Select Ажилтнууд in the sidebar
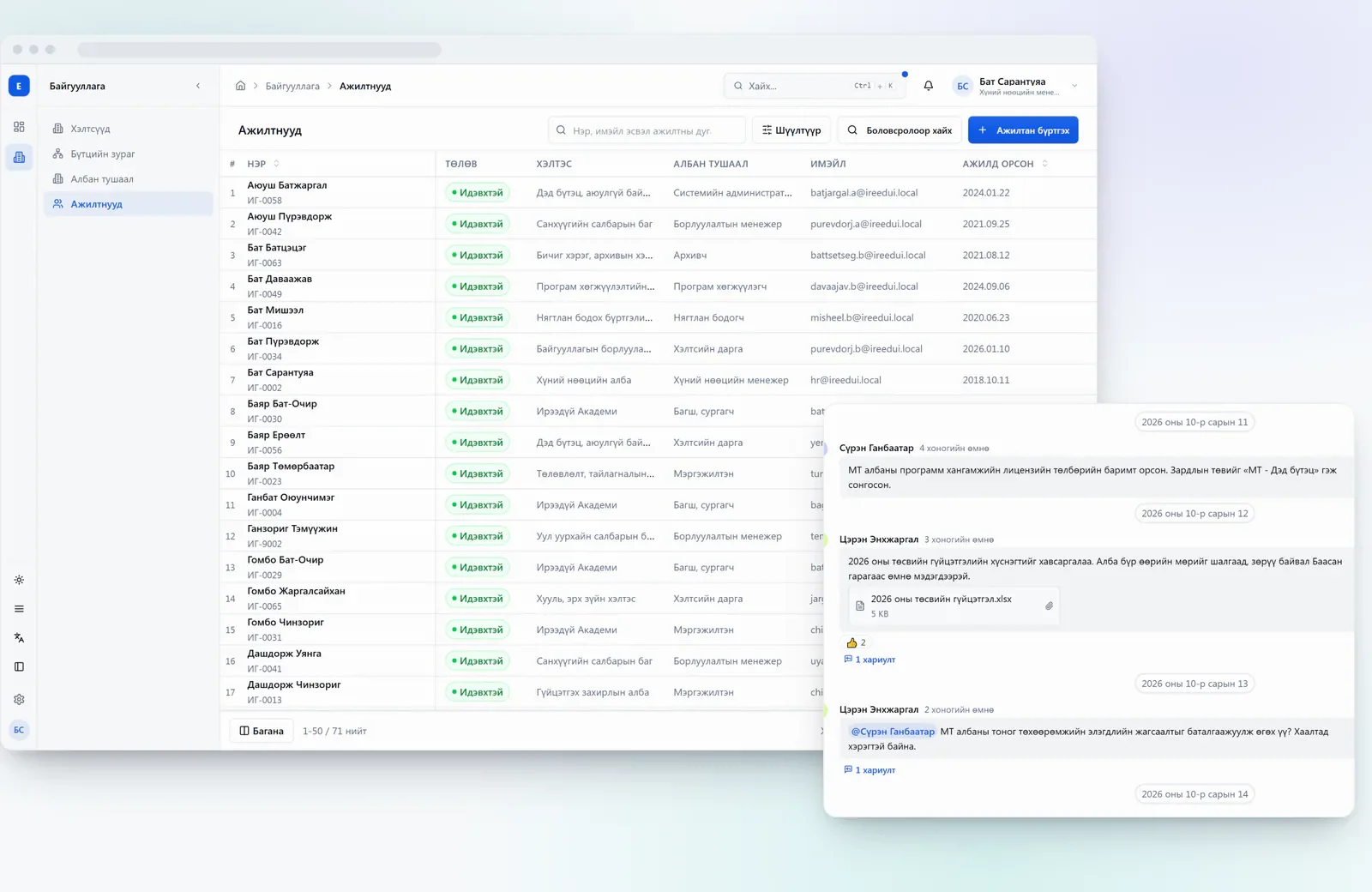The width and height of the screenshot is (1372, 892). (129, 204)
